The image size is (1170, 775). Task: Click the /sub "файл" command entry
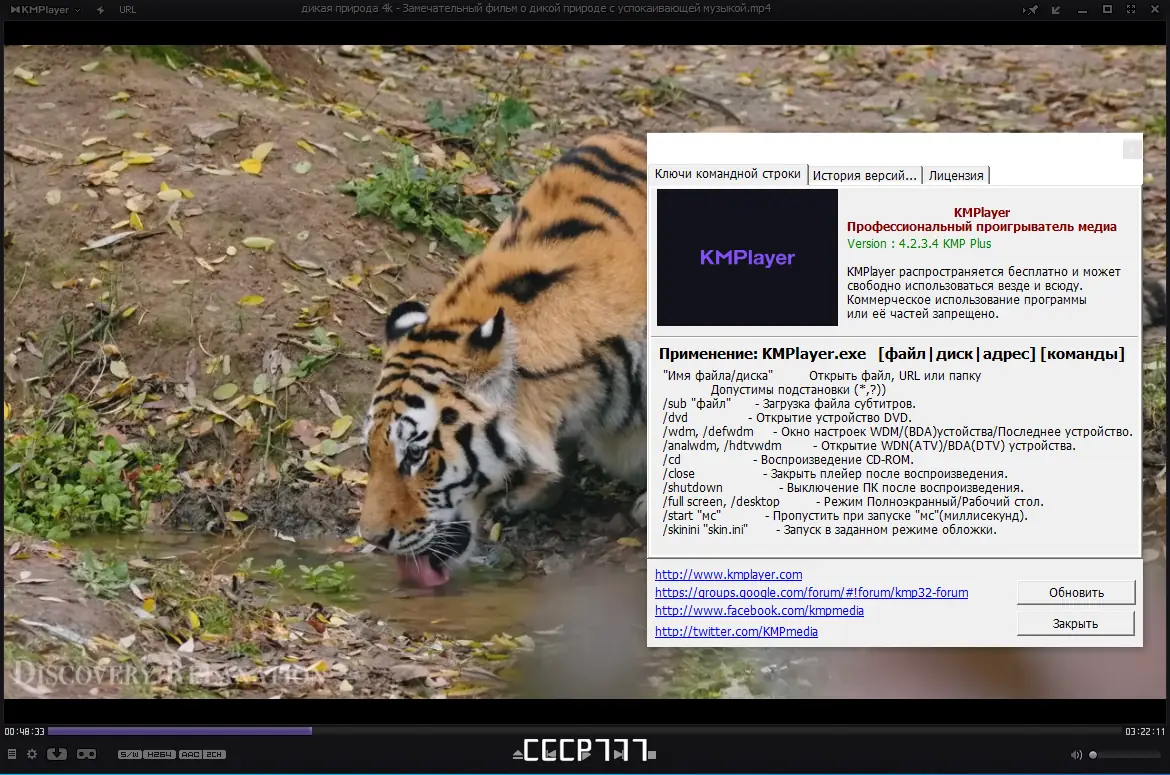(789, 404)
